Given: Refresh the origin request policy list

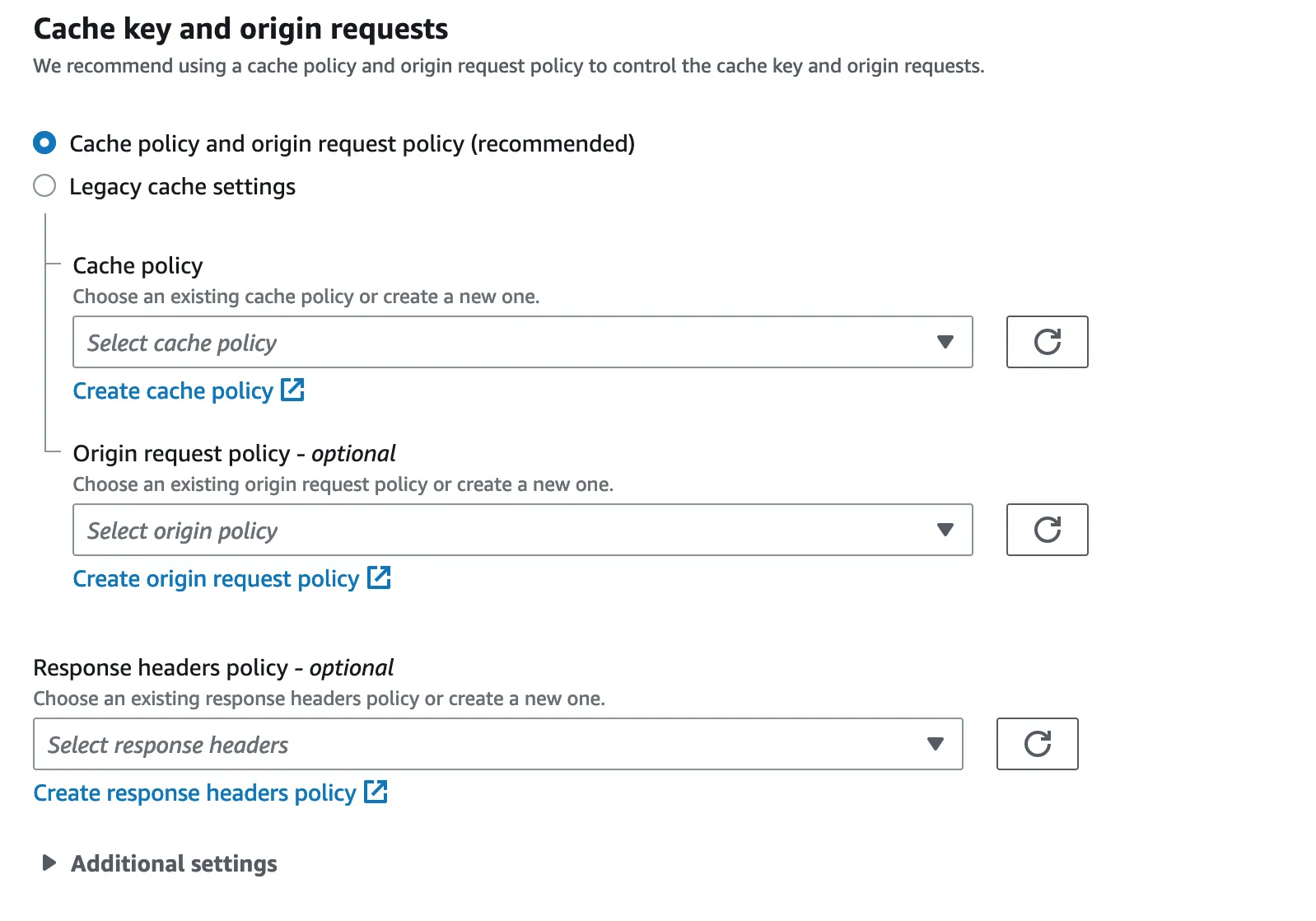Looking at the screenshot, I should 1047,530.
